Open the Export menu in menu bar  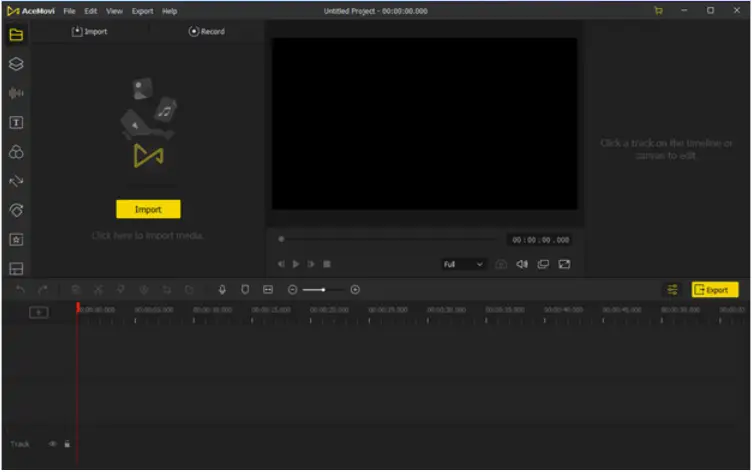click(x=143, y=11)
